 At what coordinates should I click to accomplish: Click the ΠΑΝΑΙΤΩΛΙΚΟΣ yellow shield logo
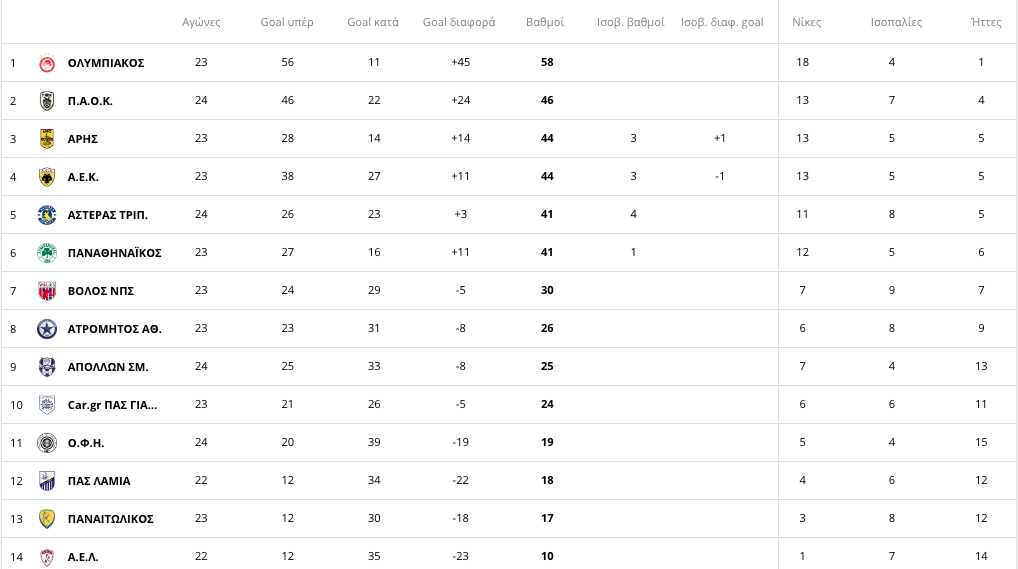[x=47, y=519]
